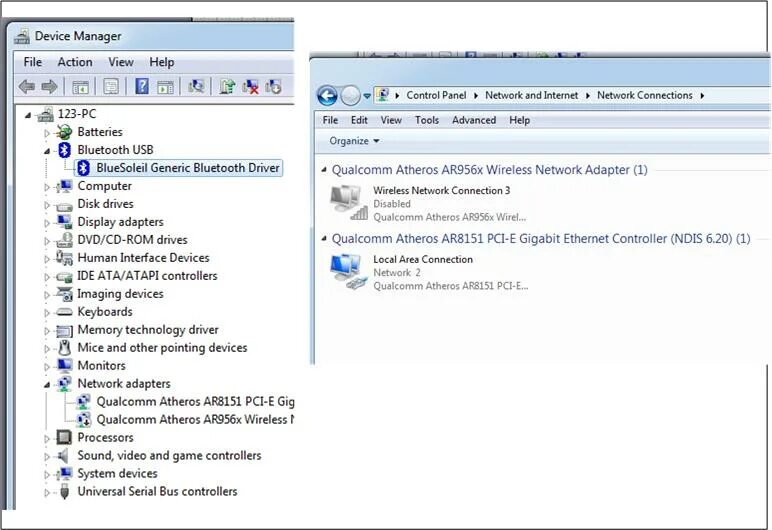The width and height of the screenshot is (772, 530).
Task: Open the Help toolbar icon with question mark
Action: pos(142,86)
